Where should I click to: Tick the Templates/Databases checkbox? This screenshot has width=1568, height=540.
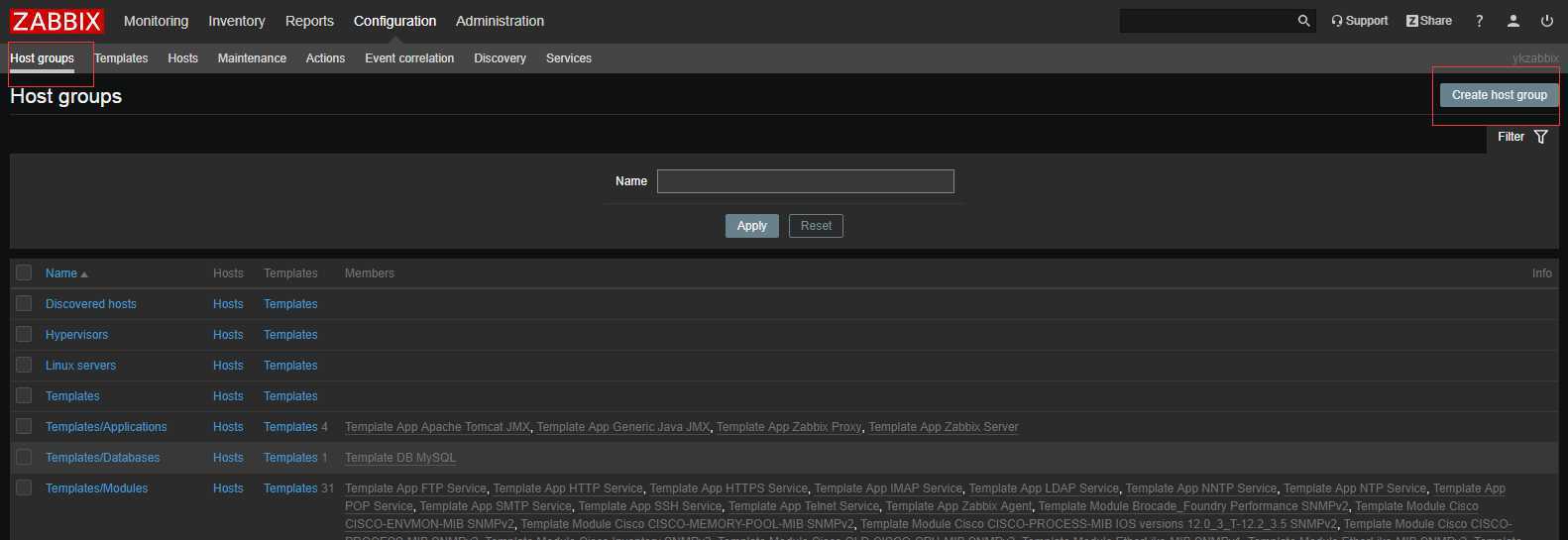point(24,457)
